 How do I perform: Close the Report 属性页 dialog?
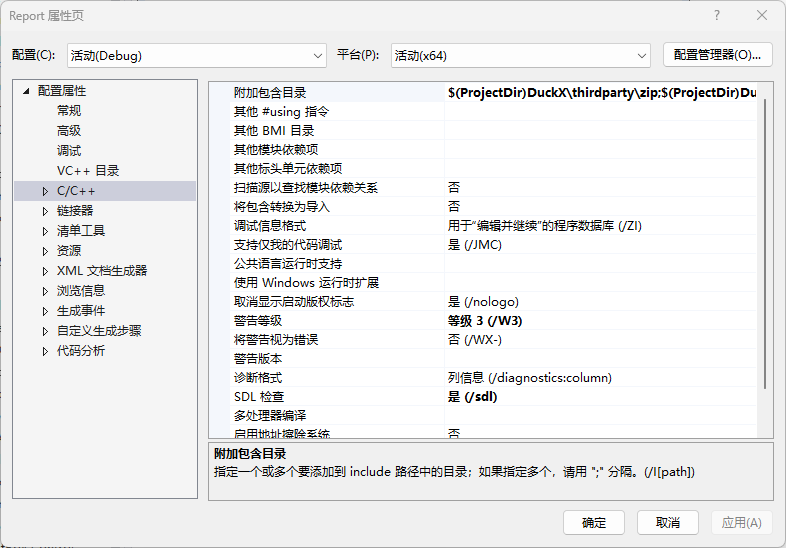(762, 16)
